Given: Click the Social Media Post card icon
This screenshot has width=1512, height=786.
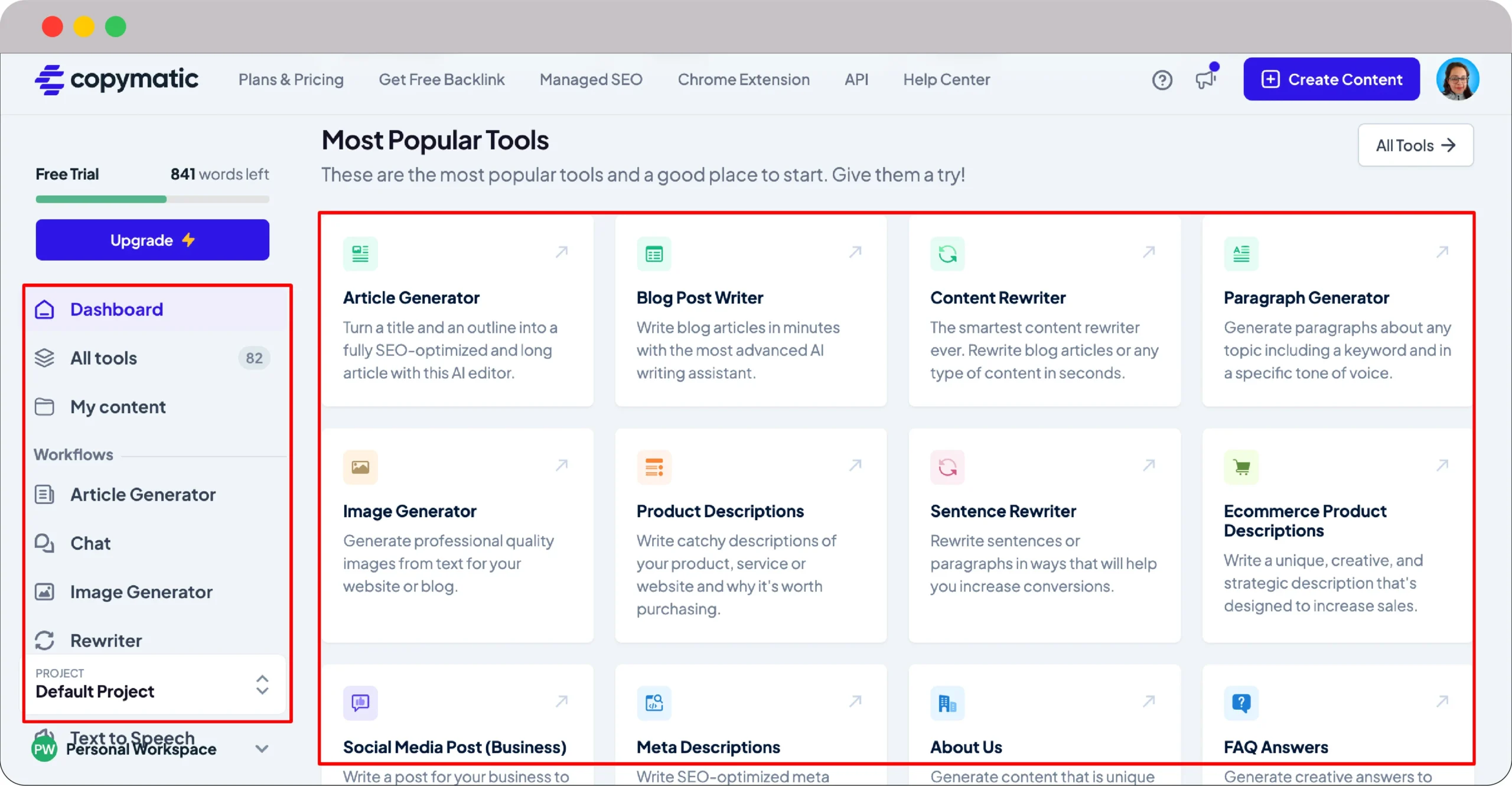Looking at the screenshot, I should click(x=360, y=703).
